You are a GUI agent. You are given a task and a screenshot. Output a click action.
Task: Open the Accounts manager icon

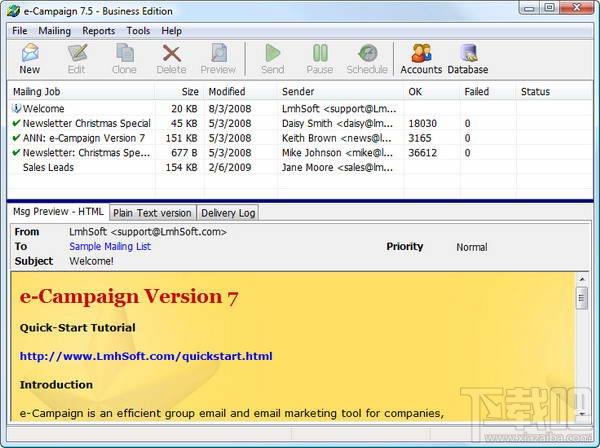click(x=421, y=58)
